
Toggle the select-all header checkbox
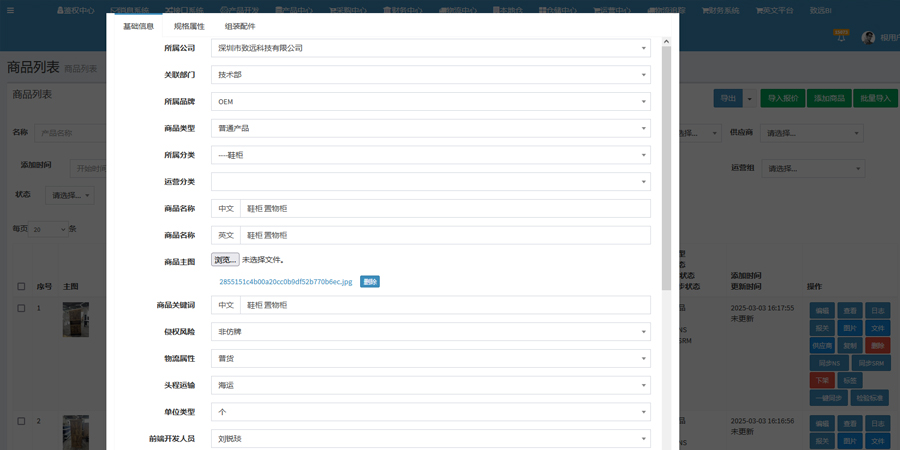[x=21, y=286]
